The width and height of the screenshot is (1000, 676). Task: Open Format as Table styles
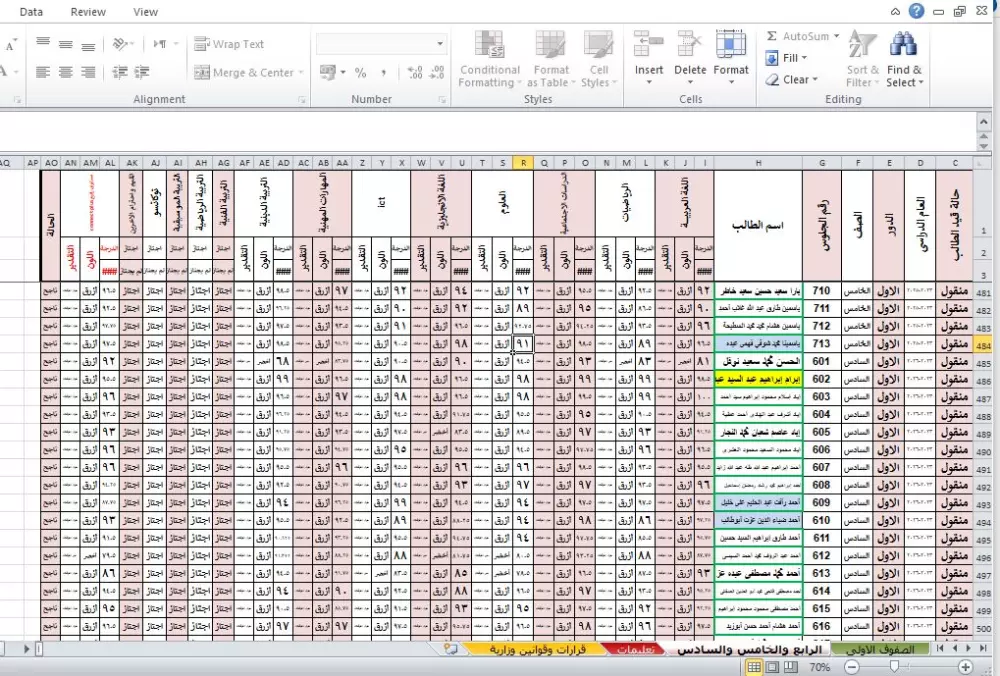click(x=551, y=57)
